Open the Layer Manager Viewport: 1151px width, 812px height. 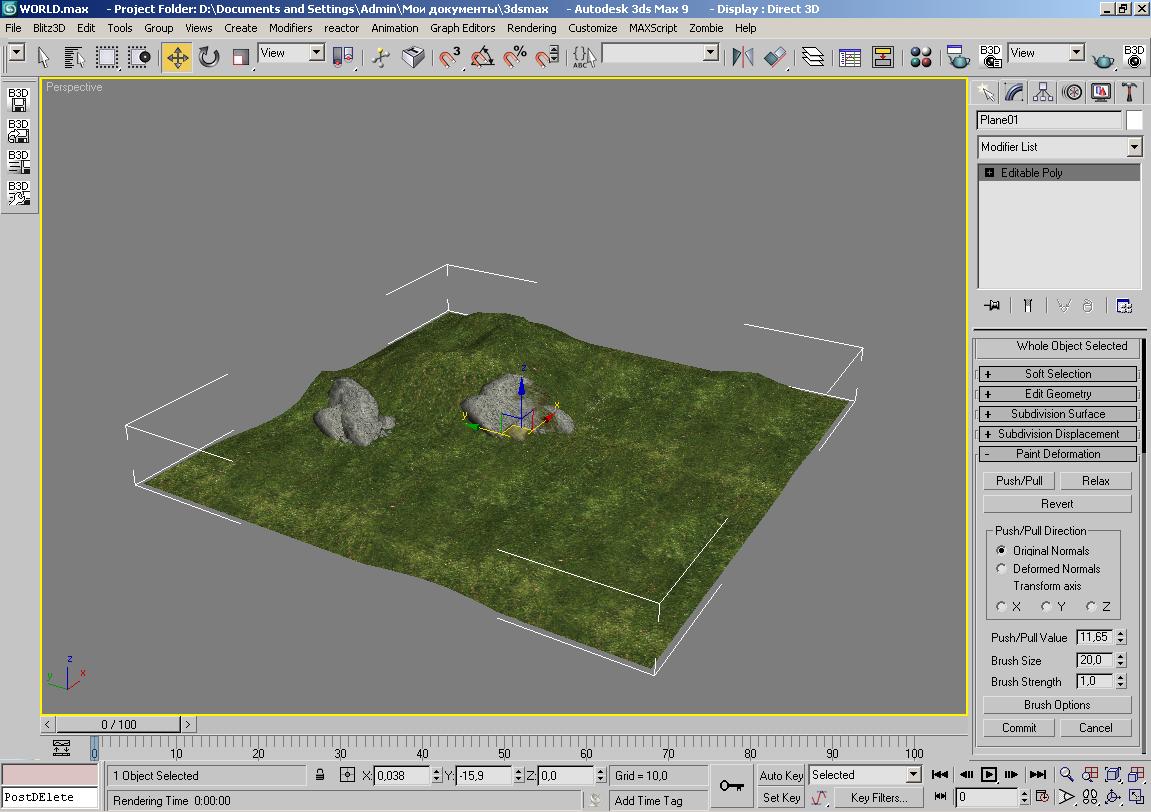[813, 57]
